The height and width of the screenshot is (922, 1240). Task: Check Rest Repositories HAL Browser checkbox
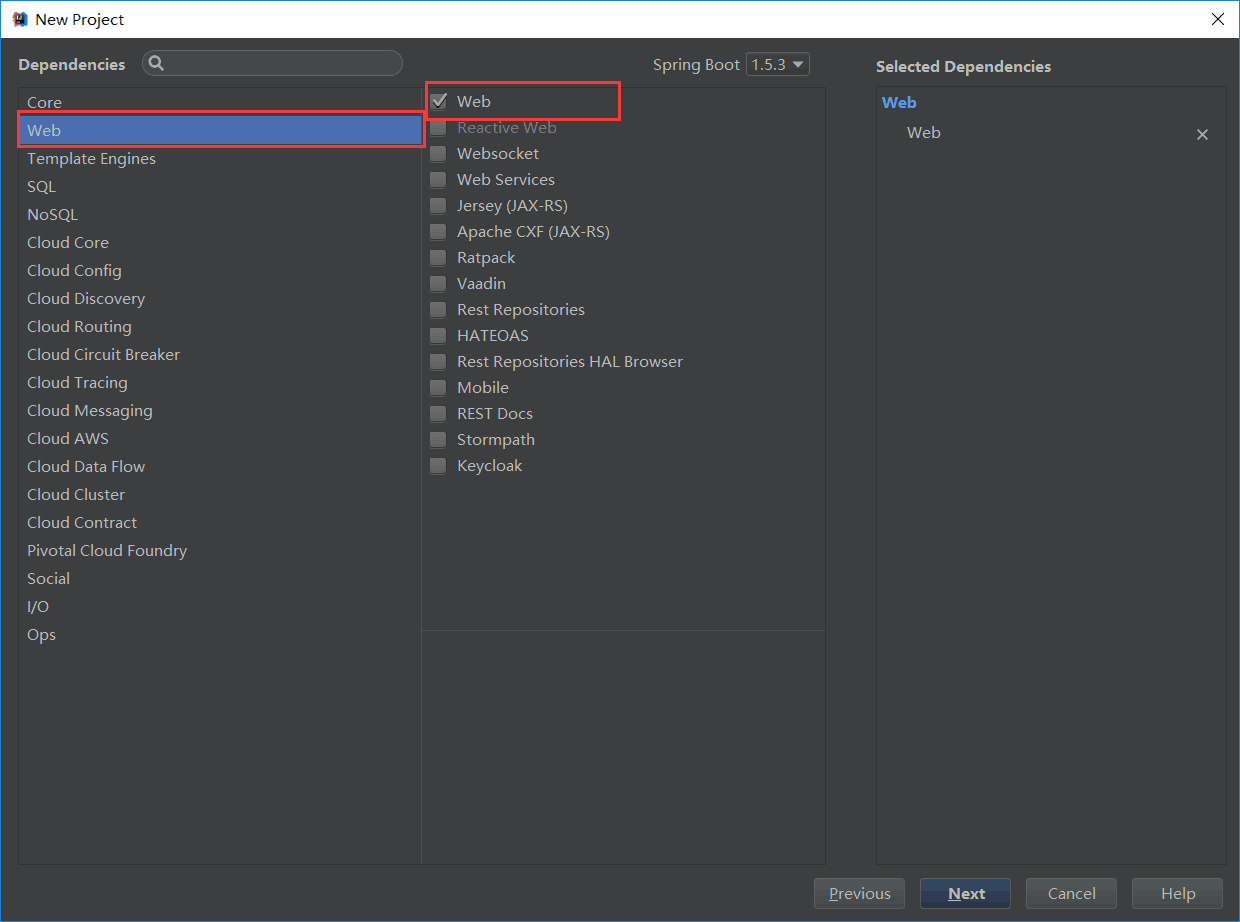(x=438, y=361)
